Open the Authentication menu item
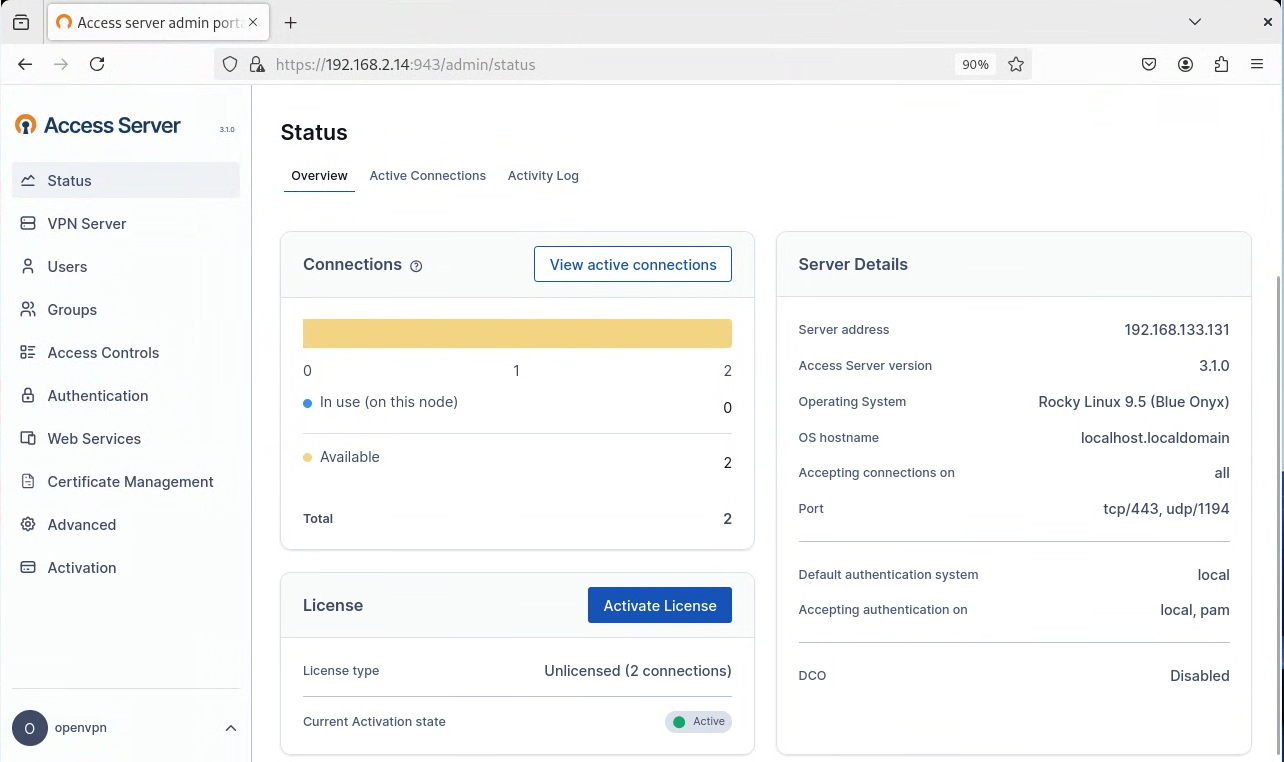This screenshot has height=762, width=1284. (126, 396)
